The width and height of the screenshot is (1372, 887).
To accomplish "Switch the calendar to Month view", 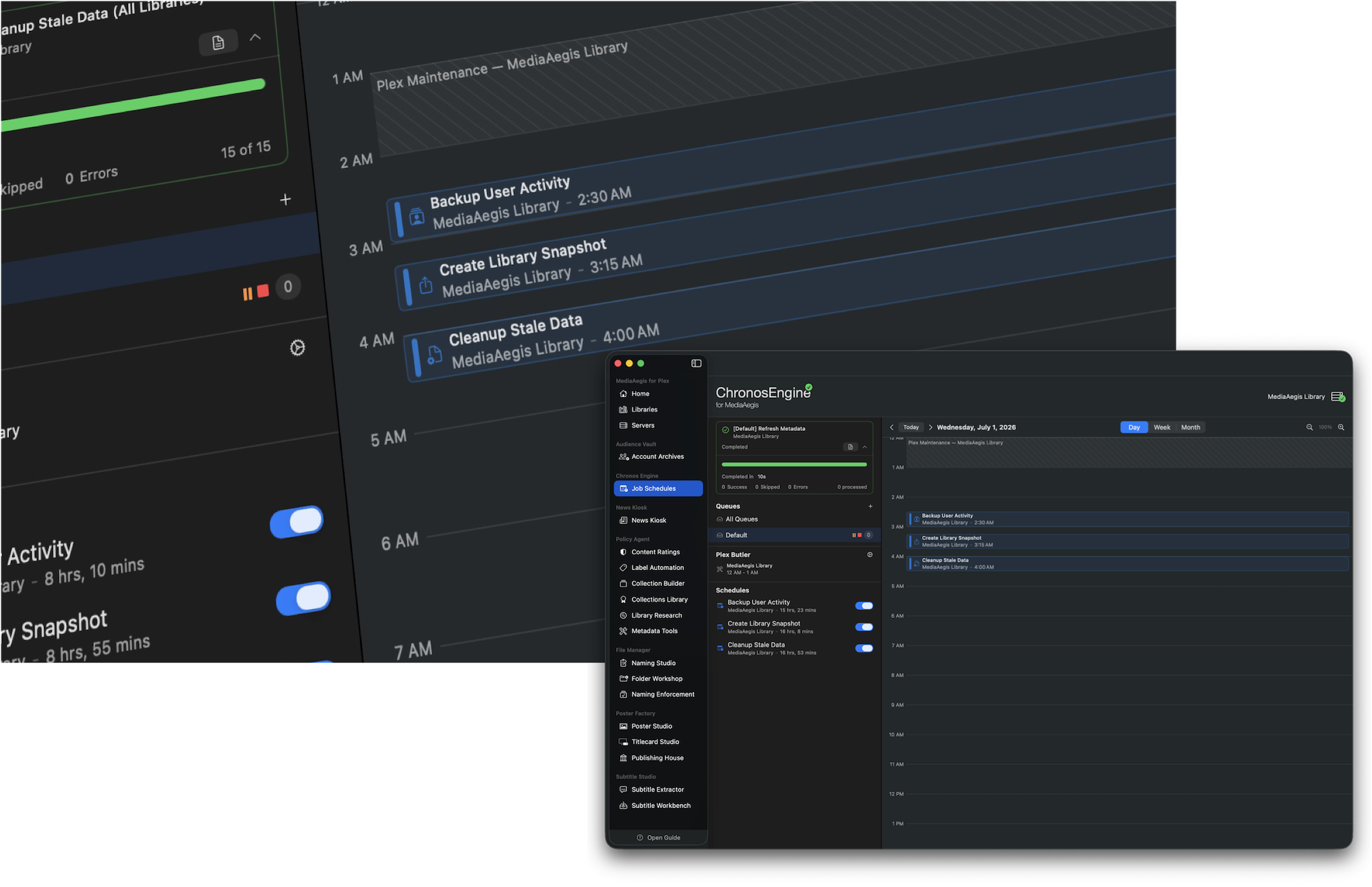I will [1190, 427].
